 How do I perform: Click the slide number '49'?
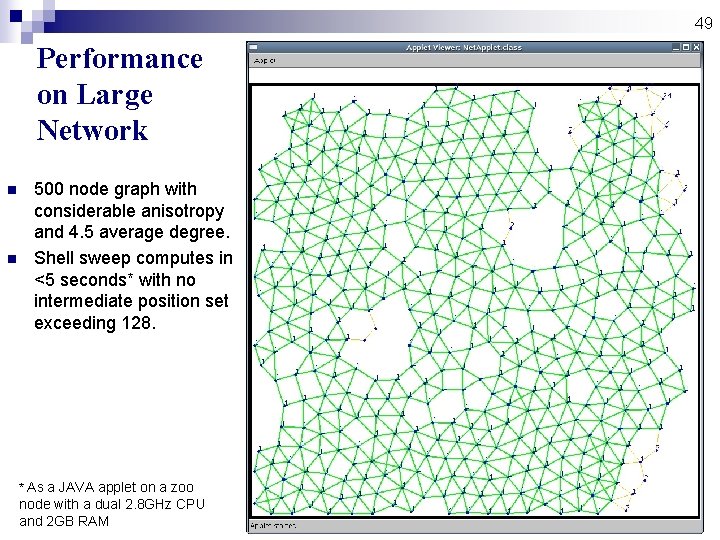point(703,23)
